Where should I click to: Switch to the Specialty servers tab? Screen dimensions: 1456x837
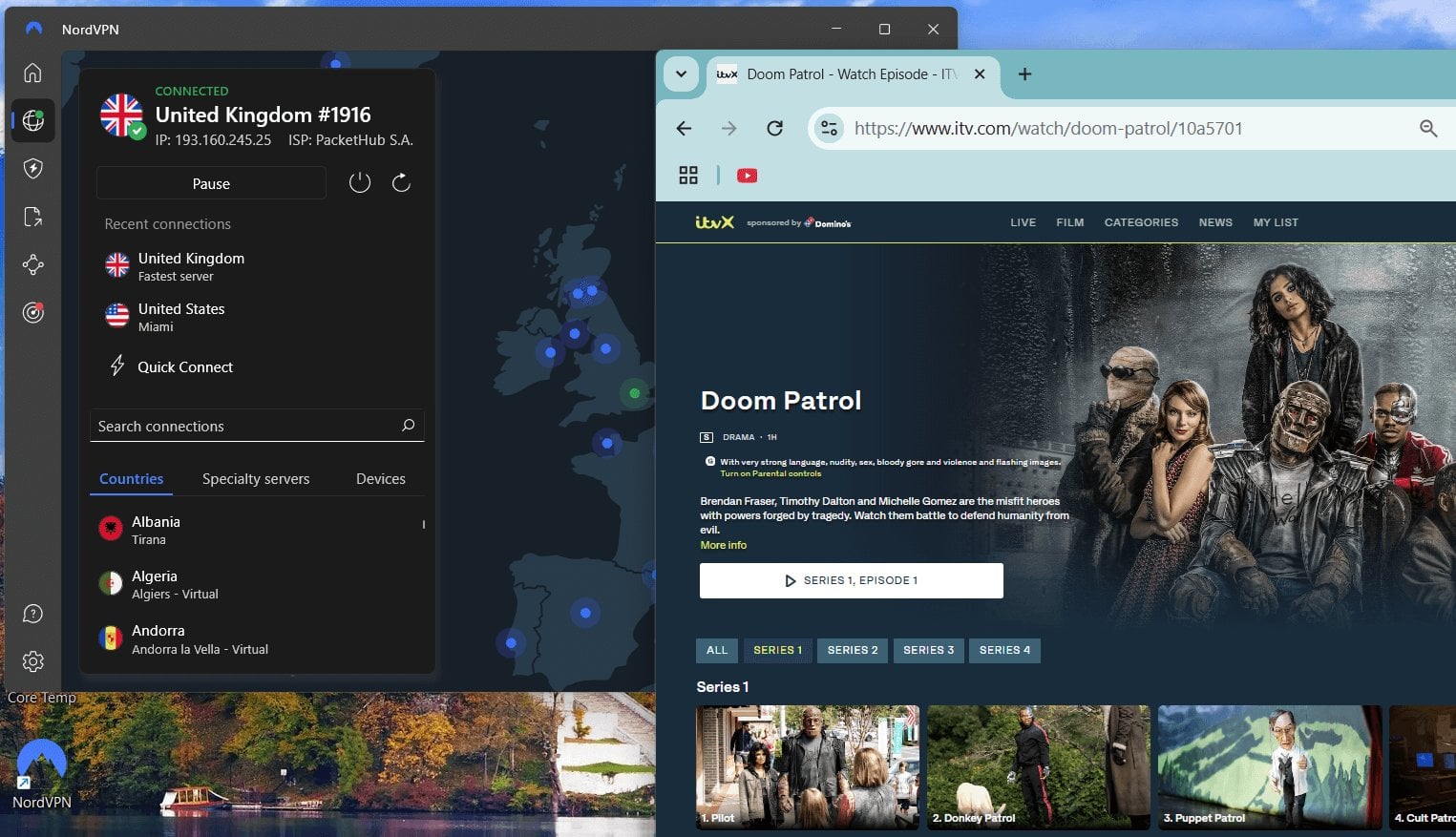coord(255,478)
